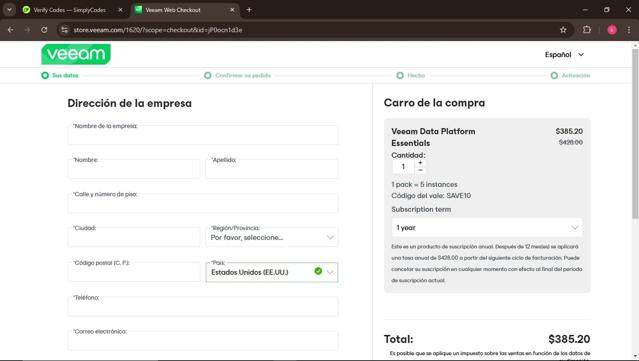Decrease quantity with the minus stepper

[420, 170]
